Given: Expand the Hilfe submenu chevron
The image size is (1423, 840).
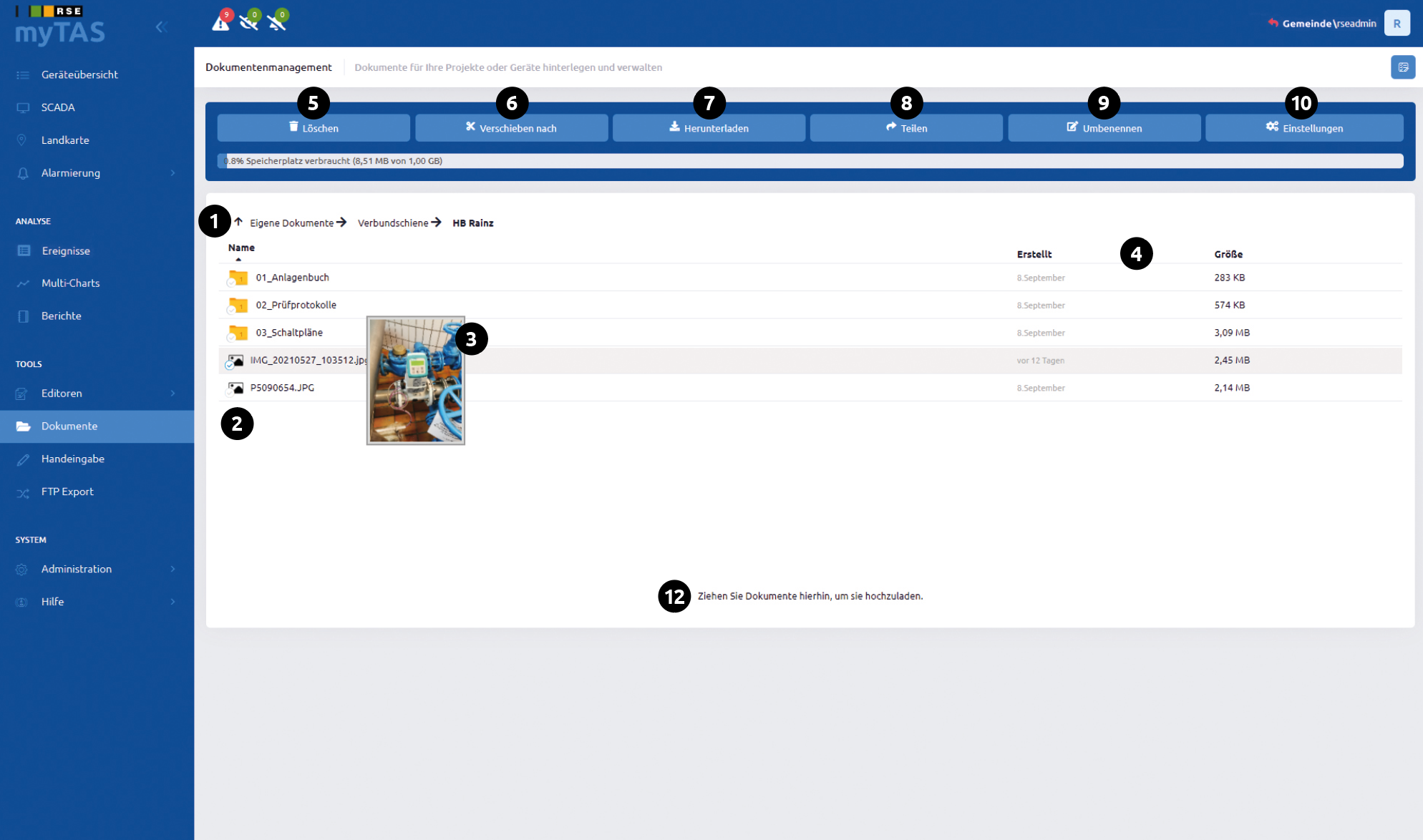Looking at the screenshot, I should [173, 602].
